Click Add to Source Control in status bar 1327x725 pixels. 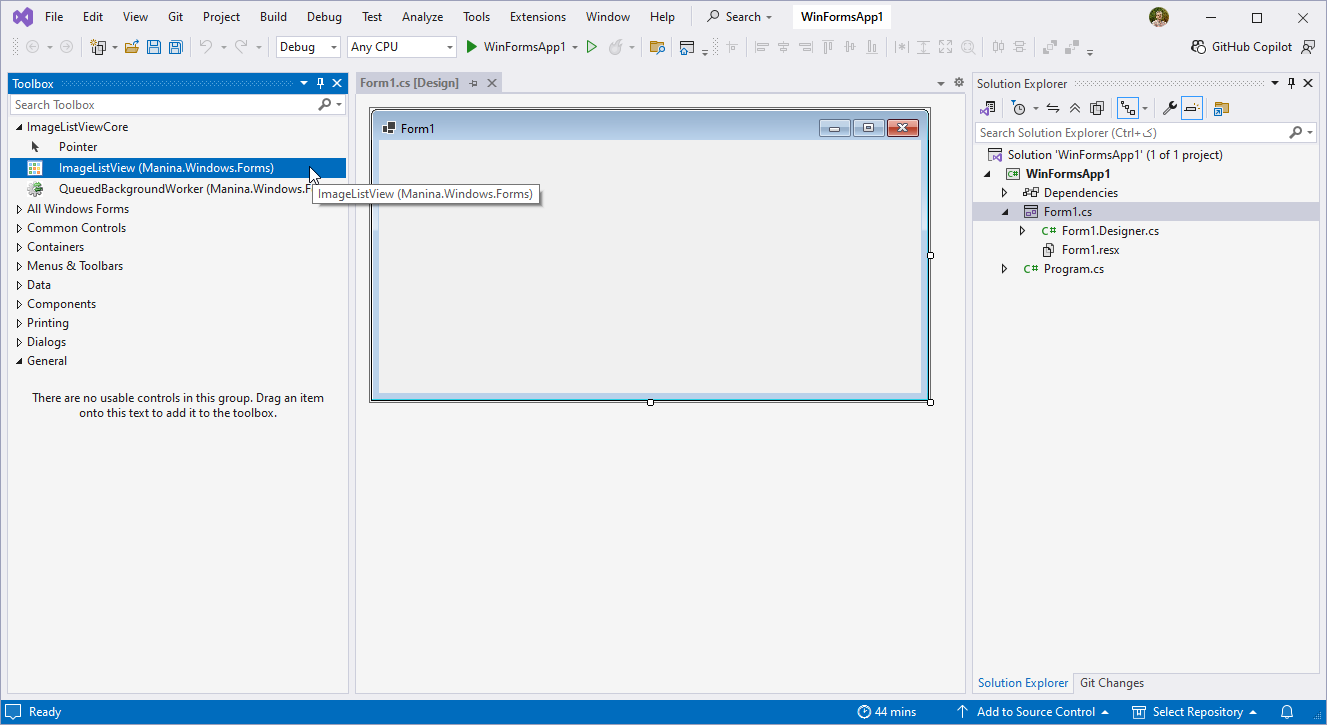1033,712
